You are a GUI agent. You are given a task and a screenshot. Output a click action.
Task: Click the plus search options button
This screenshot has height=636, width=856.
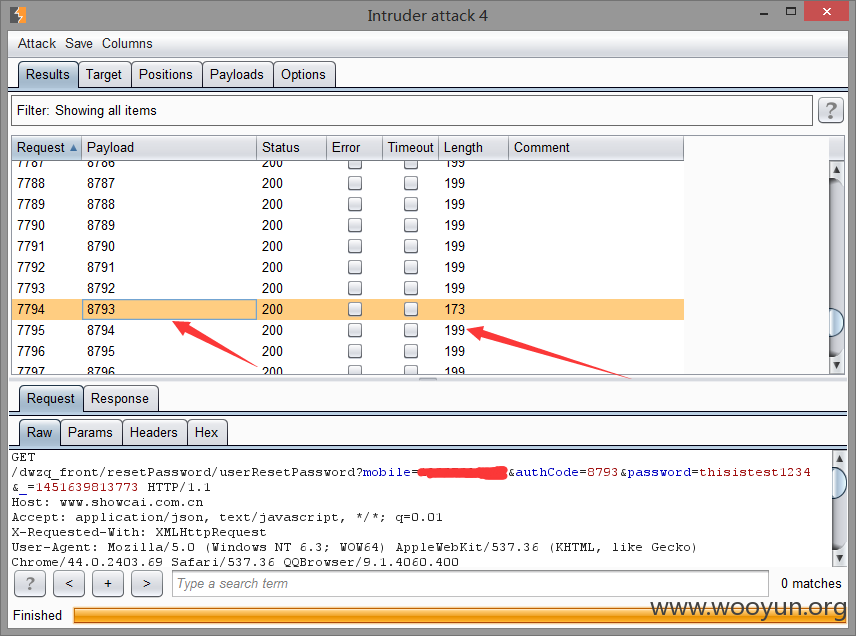click(x=108, y=584)
